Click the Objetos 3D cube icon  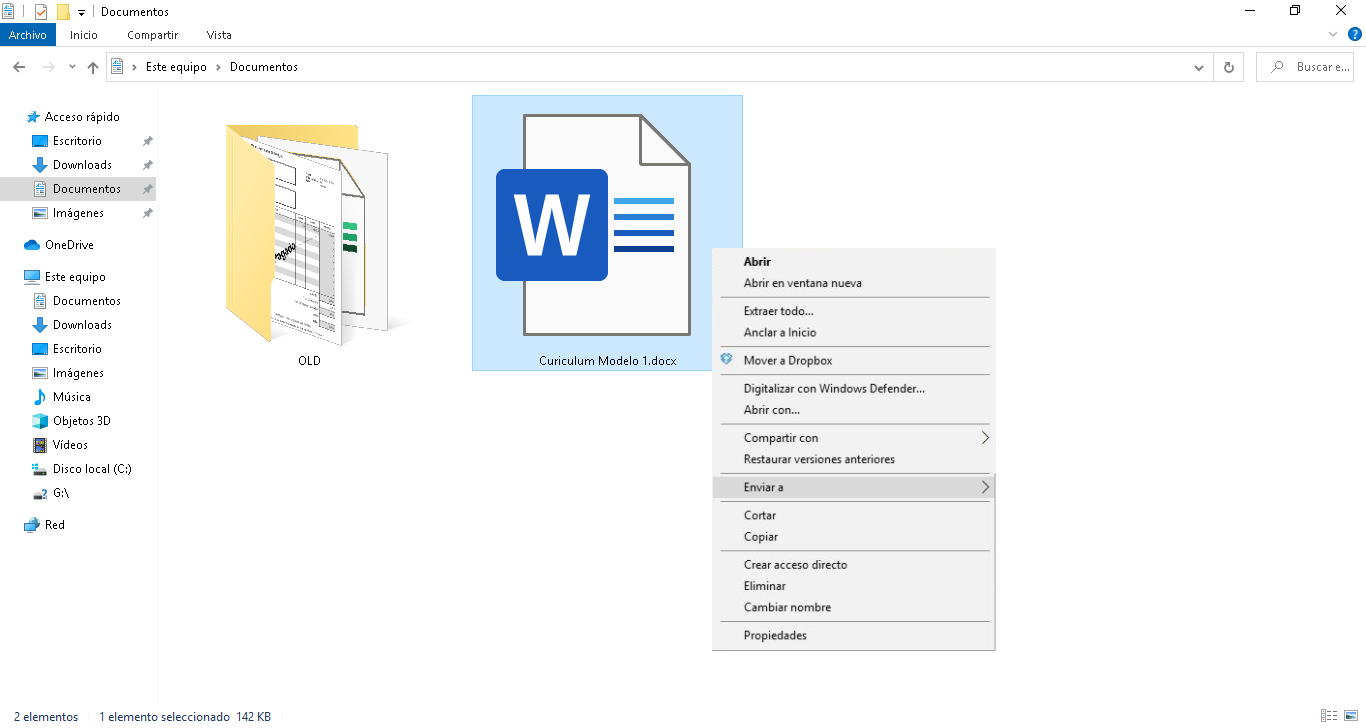click(40, 421)
